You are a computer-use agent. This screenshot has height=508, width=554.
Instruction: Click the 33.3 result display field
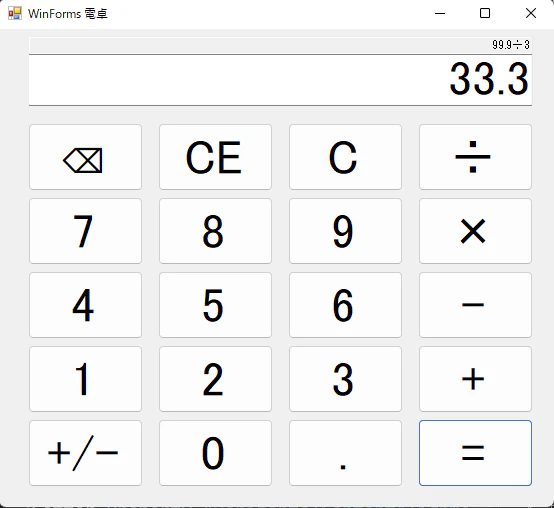280,80
